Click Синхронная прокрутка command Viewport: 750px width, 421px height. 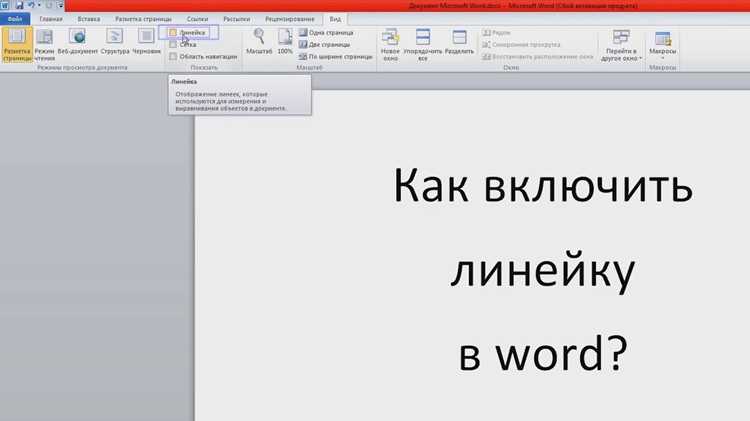click(521, 44)
